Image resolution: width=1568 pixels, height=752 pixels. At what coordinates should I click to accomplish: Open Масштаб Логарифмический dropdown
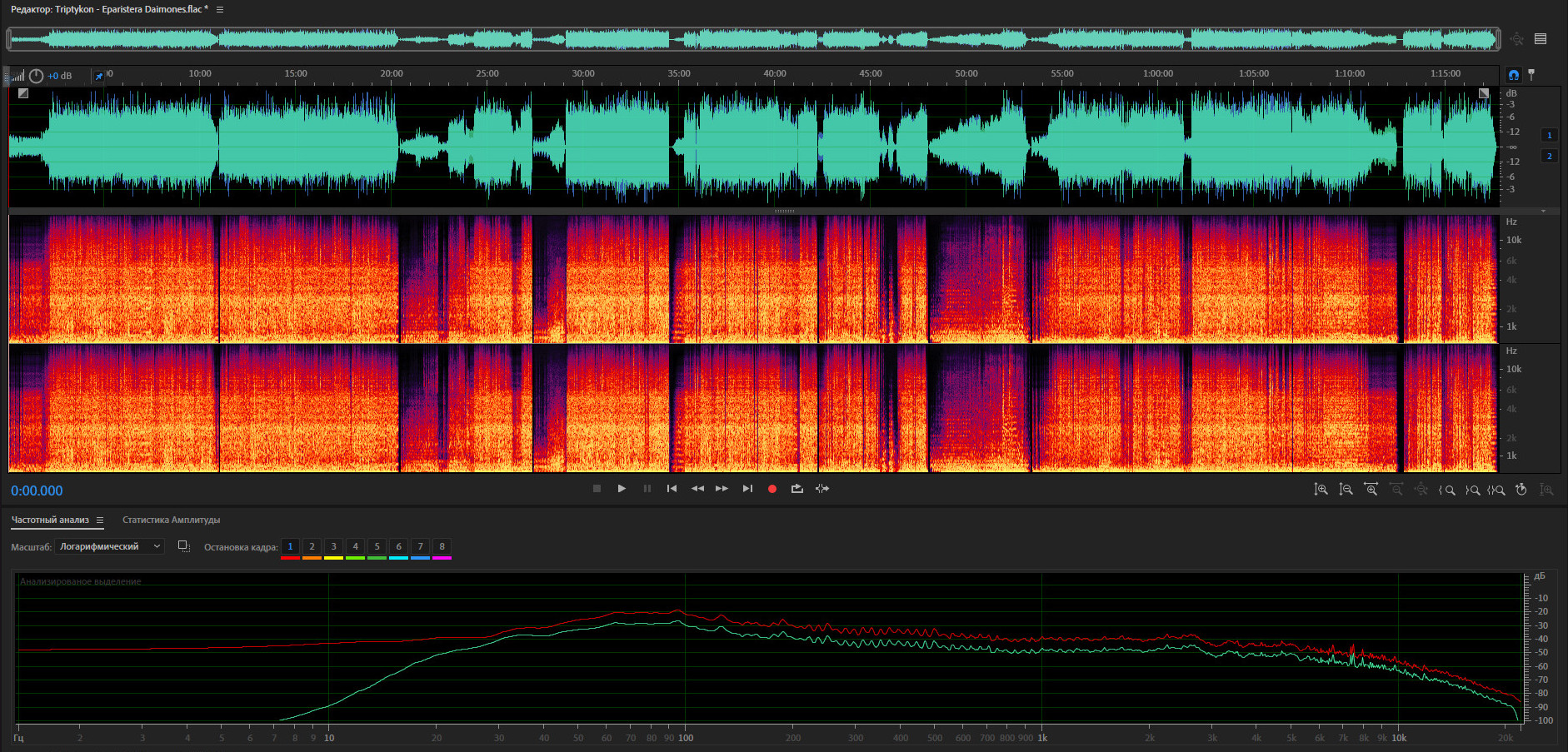[110, 546]
